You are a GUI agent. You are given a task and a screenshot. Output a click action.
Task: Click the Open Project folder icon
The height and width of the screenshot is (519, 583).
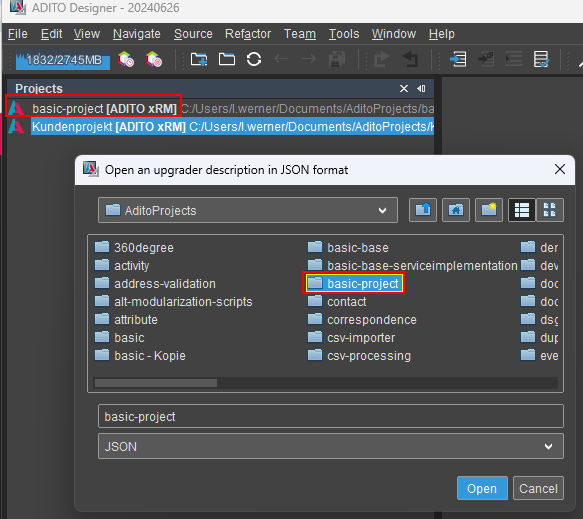pyautogui.click(x=226, y=59)
